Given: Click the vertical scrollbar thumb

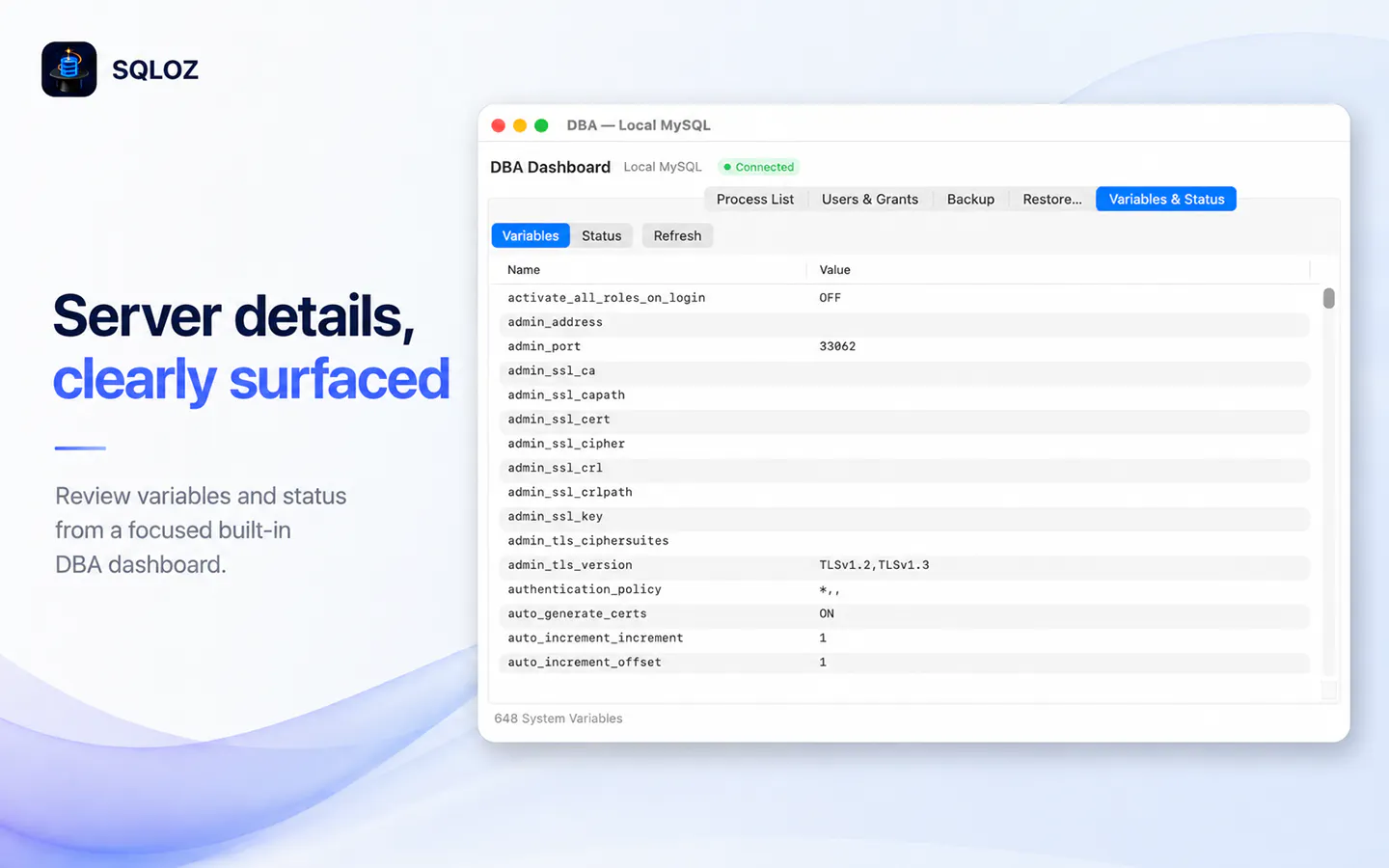Looking at the screenshot, I should click(x=1328, y=299).
